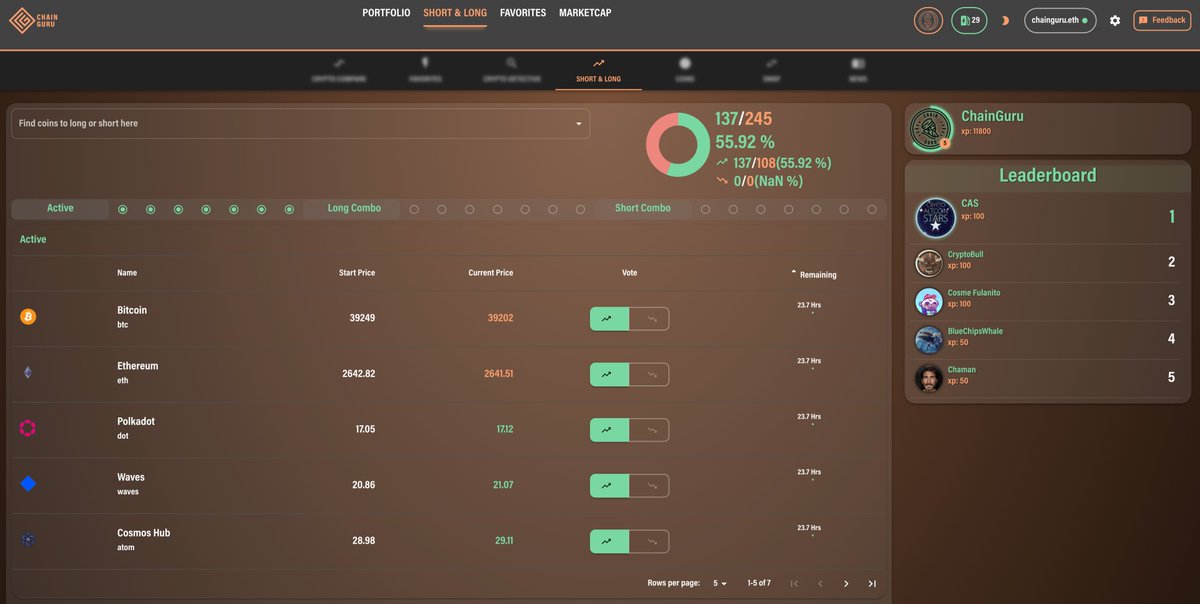This screenshot has height=604, width=1200.
Task: Vote short on Cosmos Hub
Action: (649, 542)
